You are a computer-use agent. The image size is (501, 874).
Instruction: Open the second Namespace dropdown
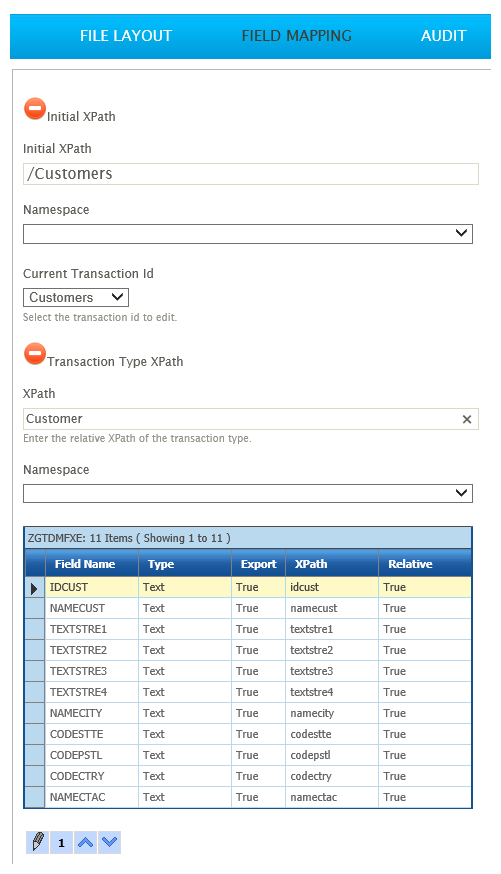[x=247, y=493]
